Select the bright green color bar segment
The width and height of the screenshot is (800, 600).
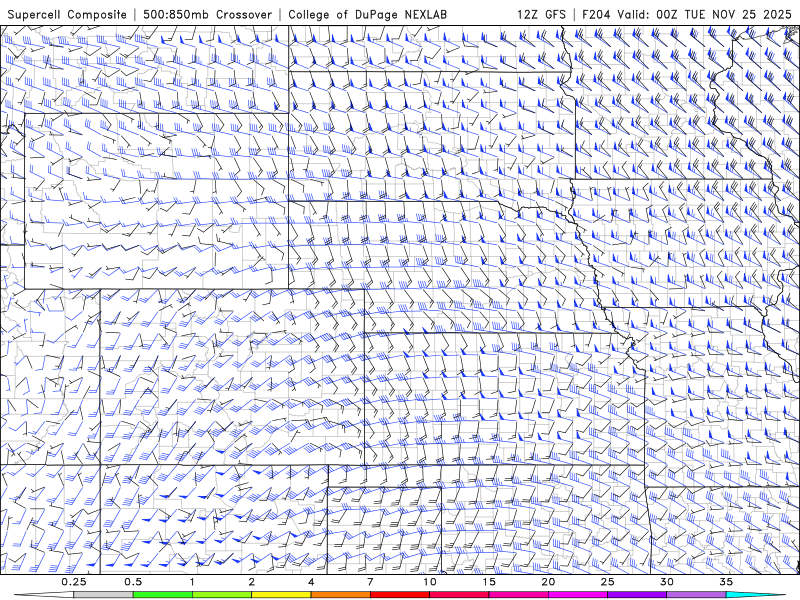pyautogui.click(x=163, y=595)
